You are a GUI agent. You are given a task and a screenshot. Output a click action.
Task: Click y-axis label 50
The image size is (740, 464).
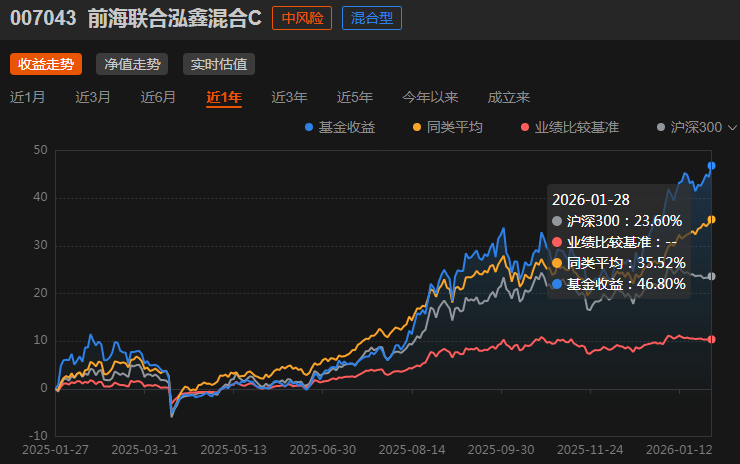click(x=41, y=150)
